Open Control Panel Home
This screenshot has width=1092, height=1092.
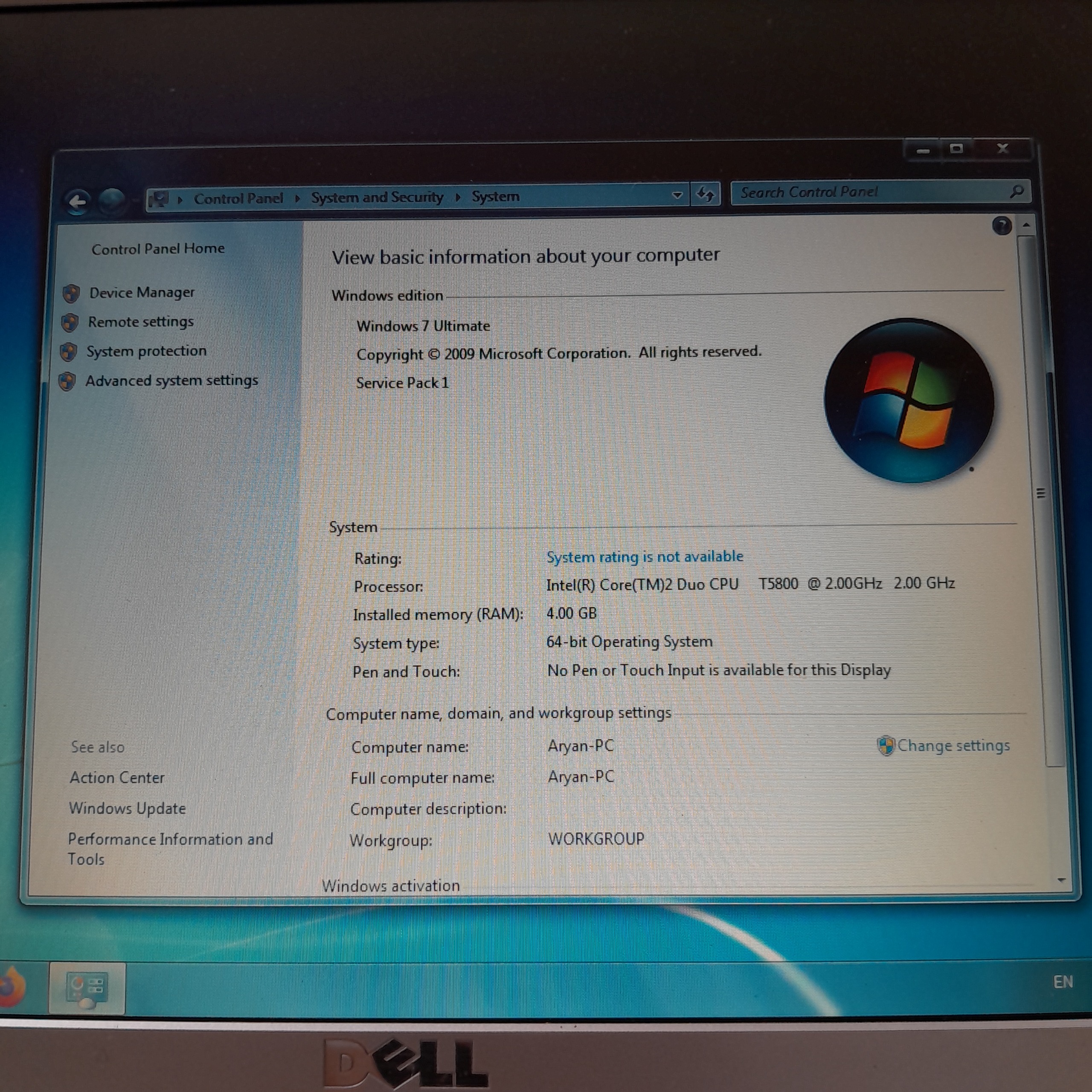[x=158, y=249]
